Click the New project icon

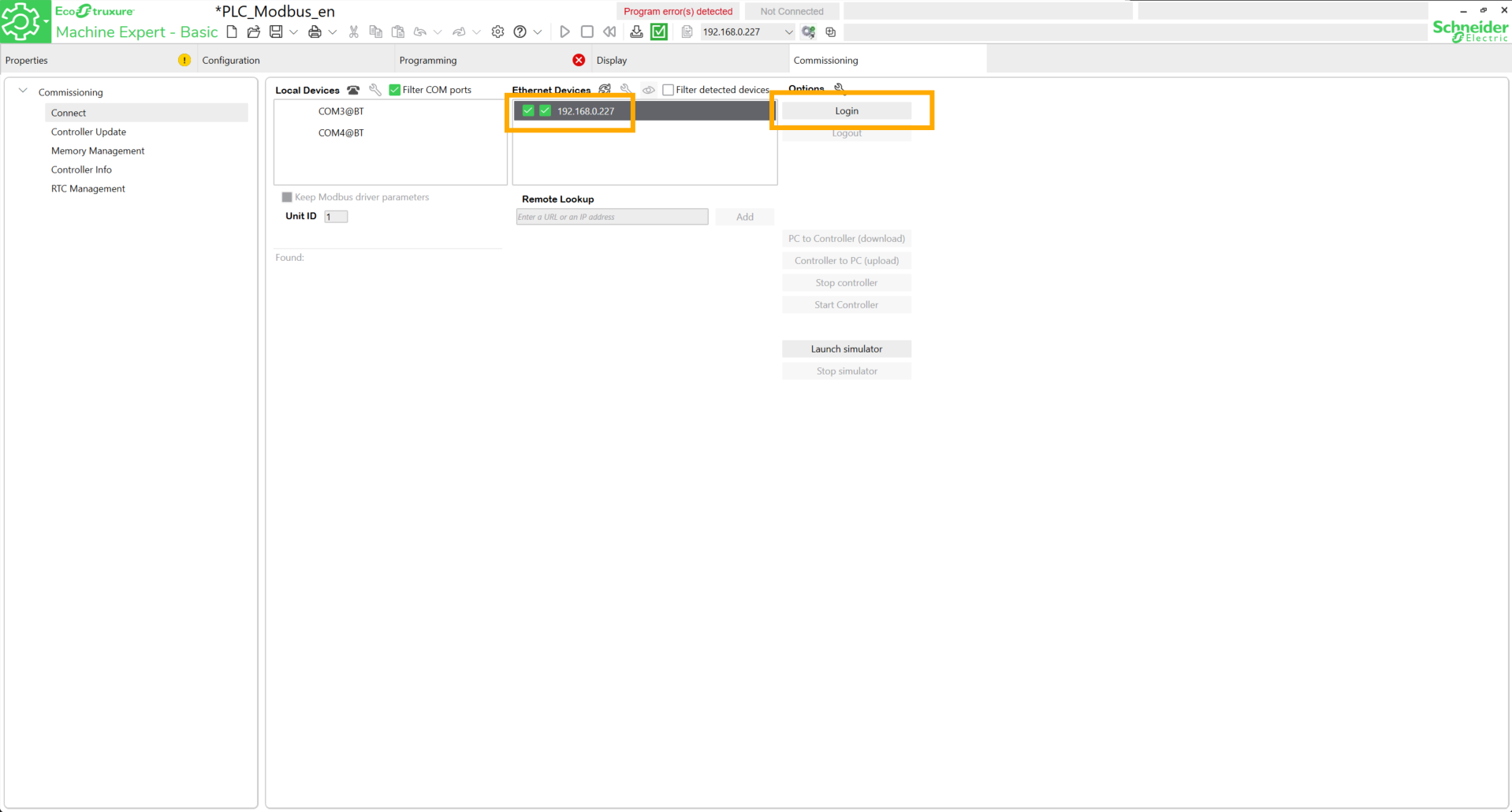[232, 32]
